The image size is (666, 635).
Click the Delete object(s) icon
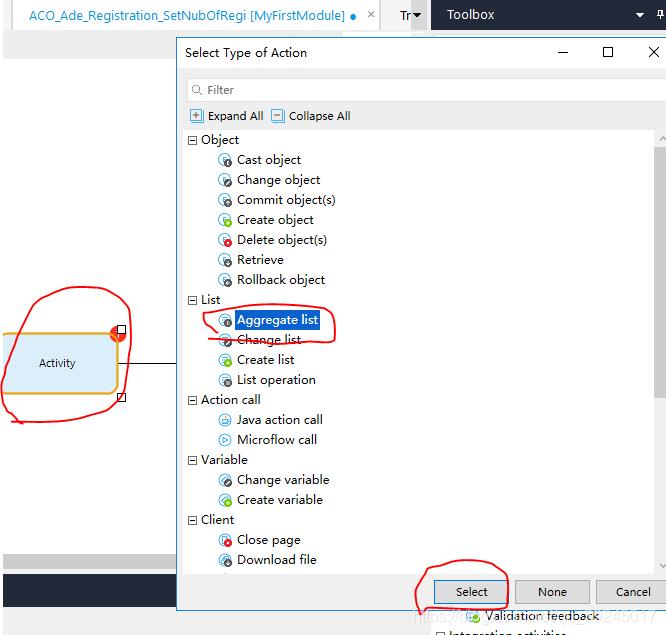tap(225, 240)
